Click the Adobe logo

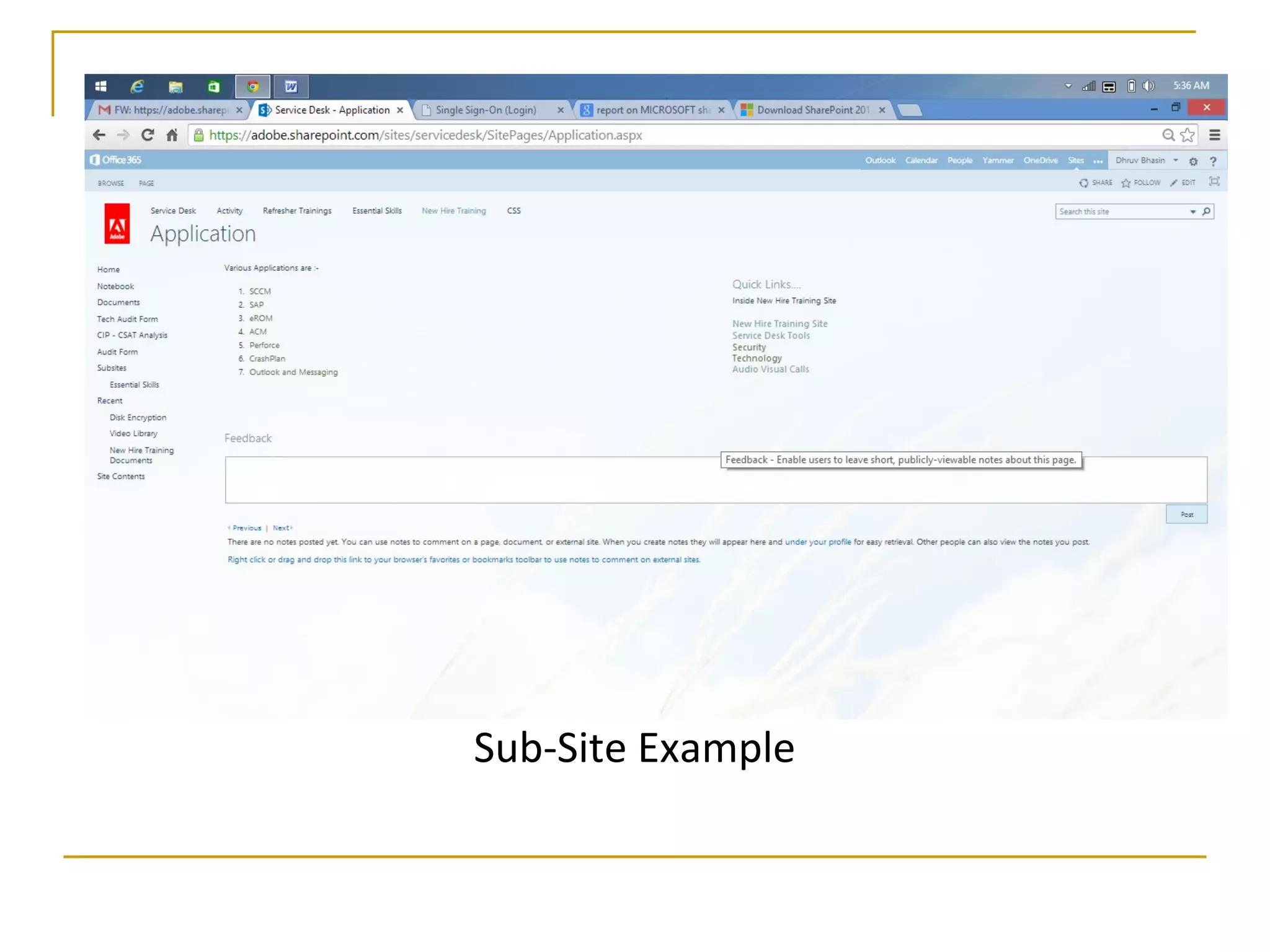117,224
